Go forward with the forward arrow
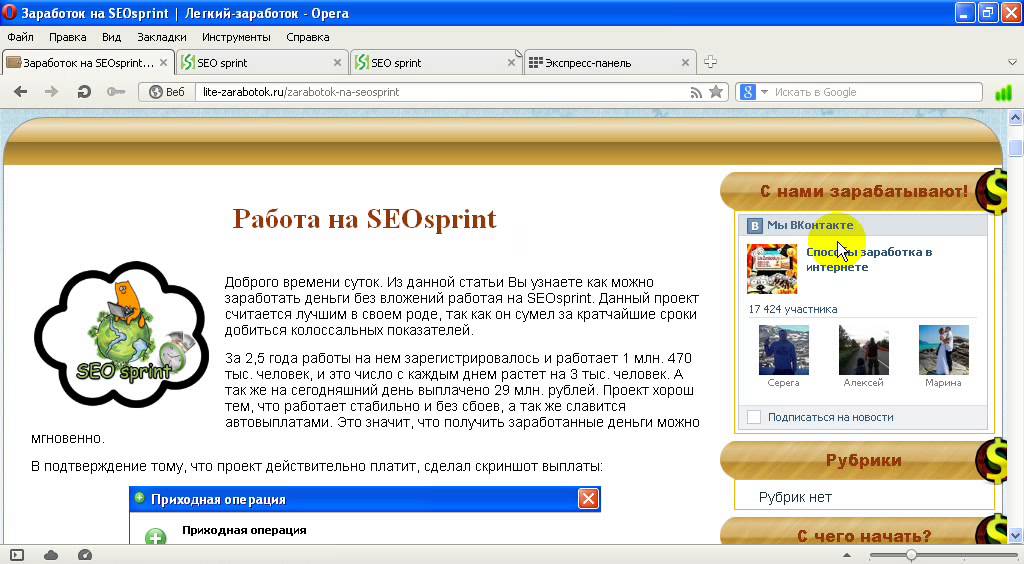The width and height of the screenshot is (1024, 564). [x=51, y=92]
